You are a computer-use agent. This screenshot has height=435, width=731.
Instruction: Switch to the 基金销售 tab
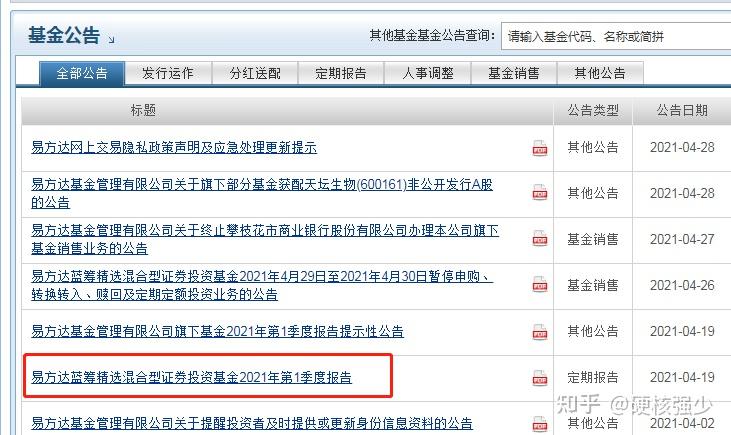(x=514, y=73)
